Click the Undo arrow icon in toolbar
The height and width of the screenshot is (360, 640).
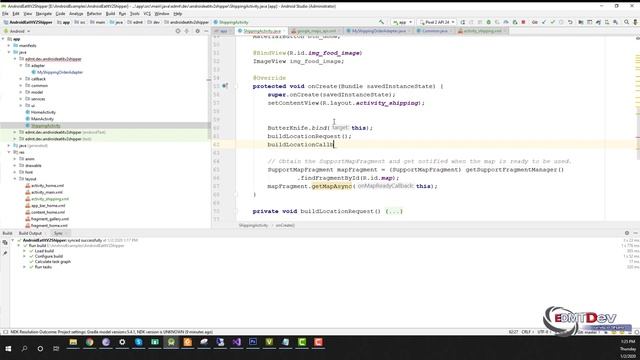click(x=570, y=22)
